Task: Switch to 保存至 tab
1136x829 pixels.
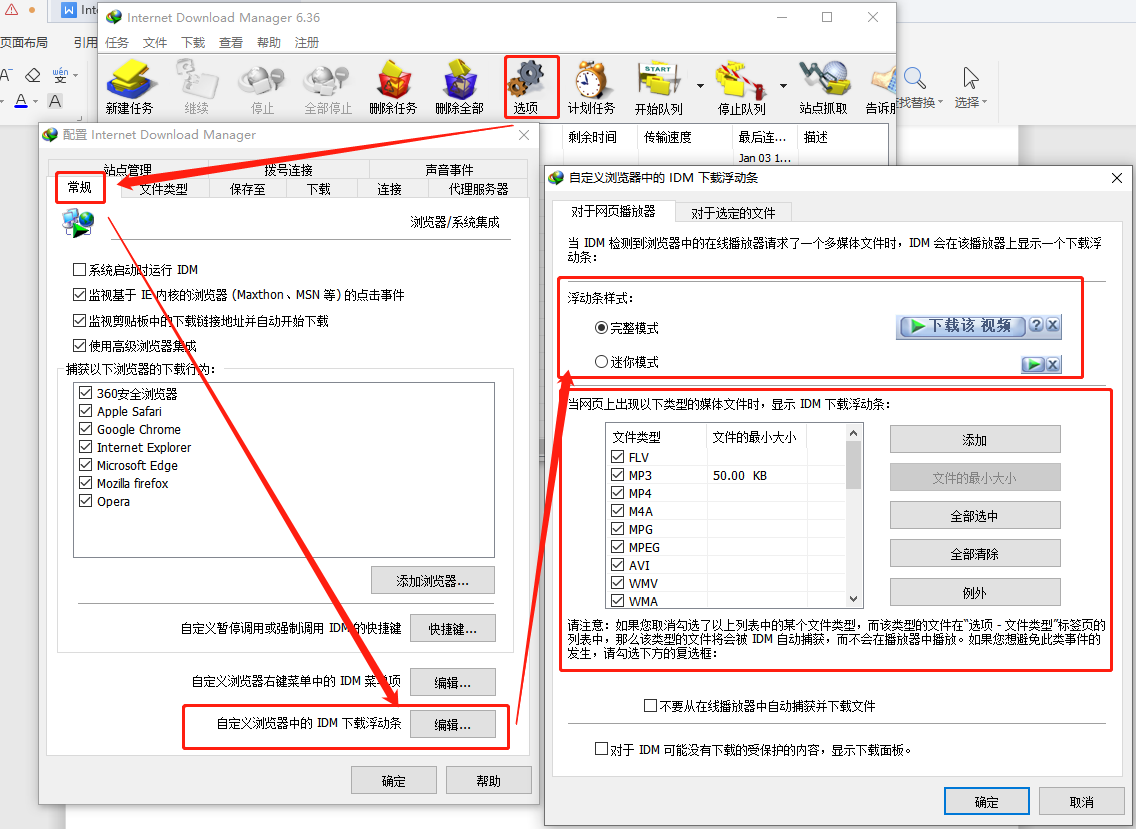Action: click(248, 189)
